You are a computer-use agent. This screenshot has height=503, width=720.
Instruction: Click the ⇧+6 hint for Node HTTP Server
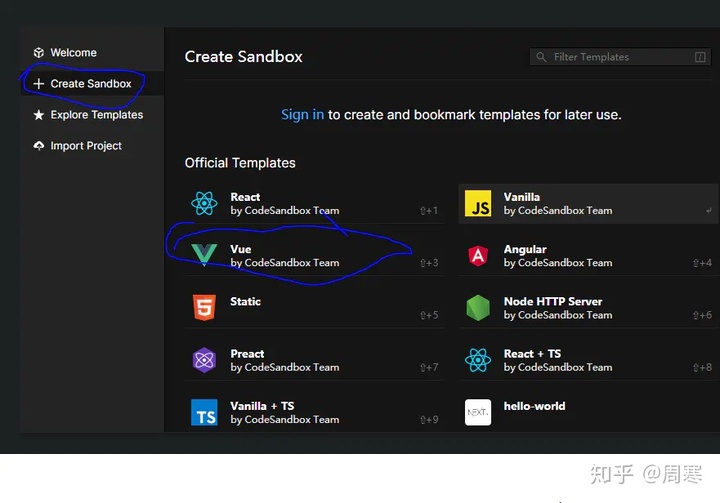pos(702,316)
